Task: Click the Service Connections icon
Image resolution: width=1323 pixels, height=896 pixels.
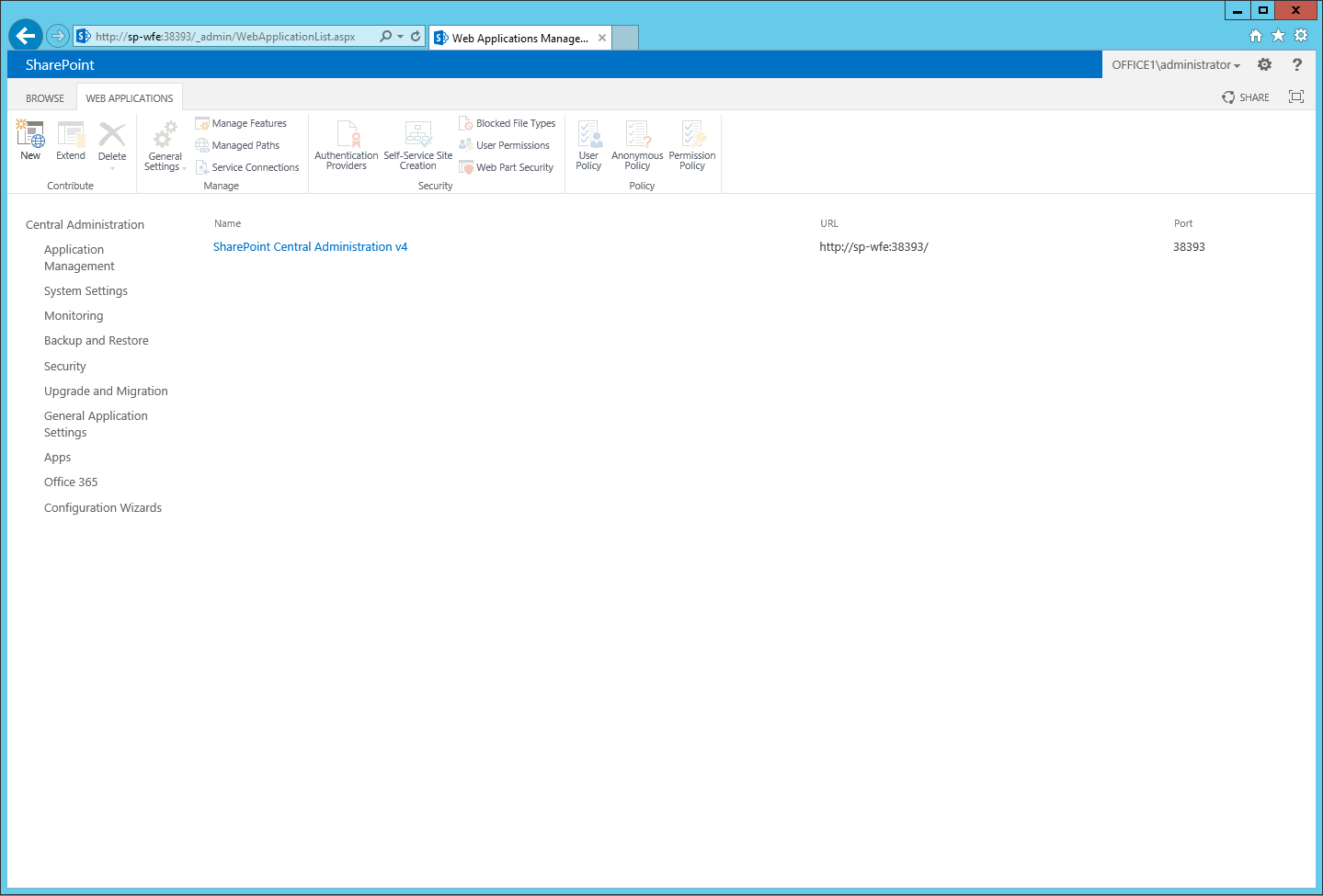Action: [202, 167]
